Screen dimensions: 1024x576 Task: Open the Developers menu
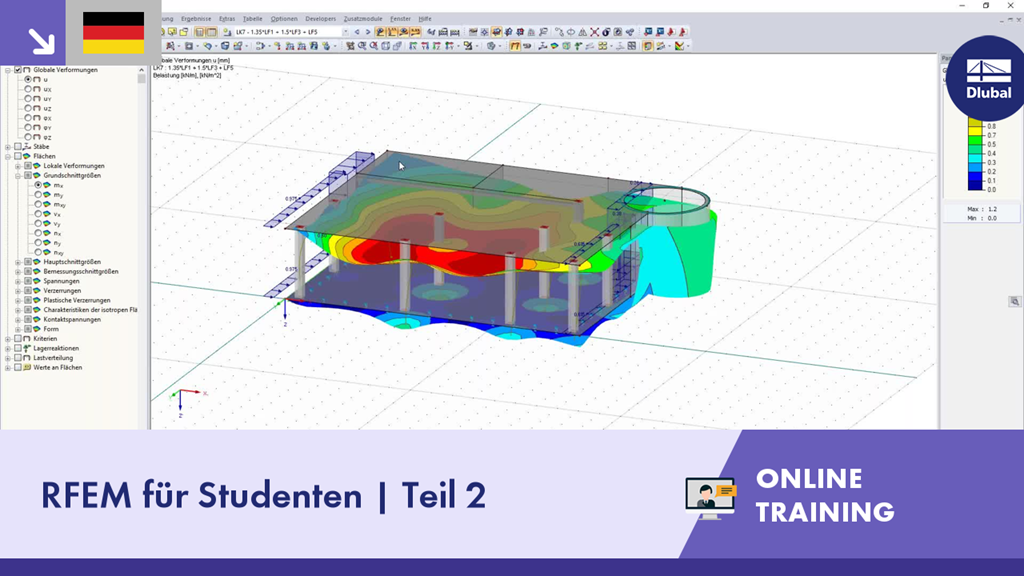pos(321,19)
